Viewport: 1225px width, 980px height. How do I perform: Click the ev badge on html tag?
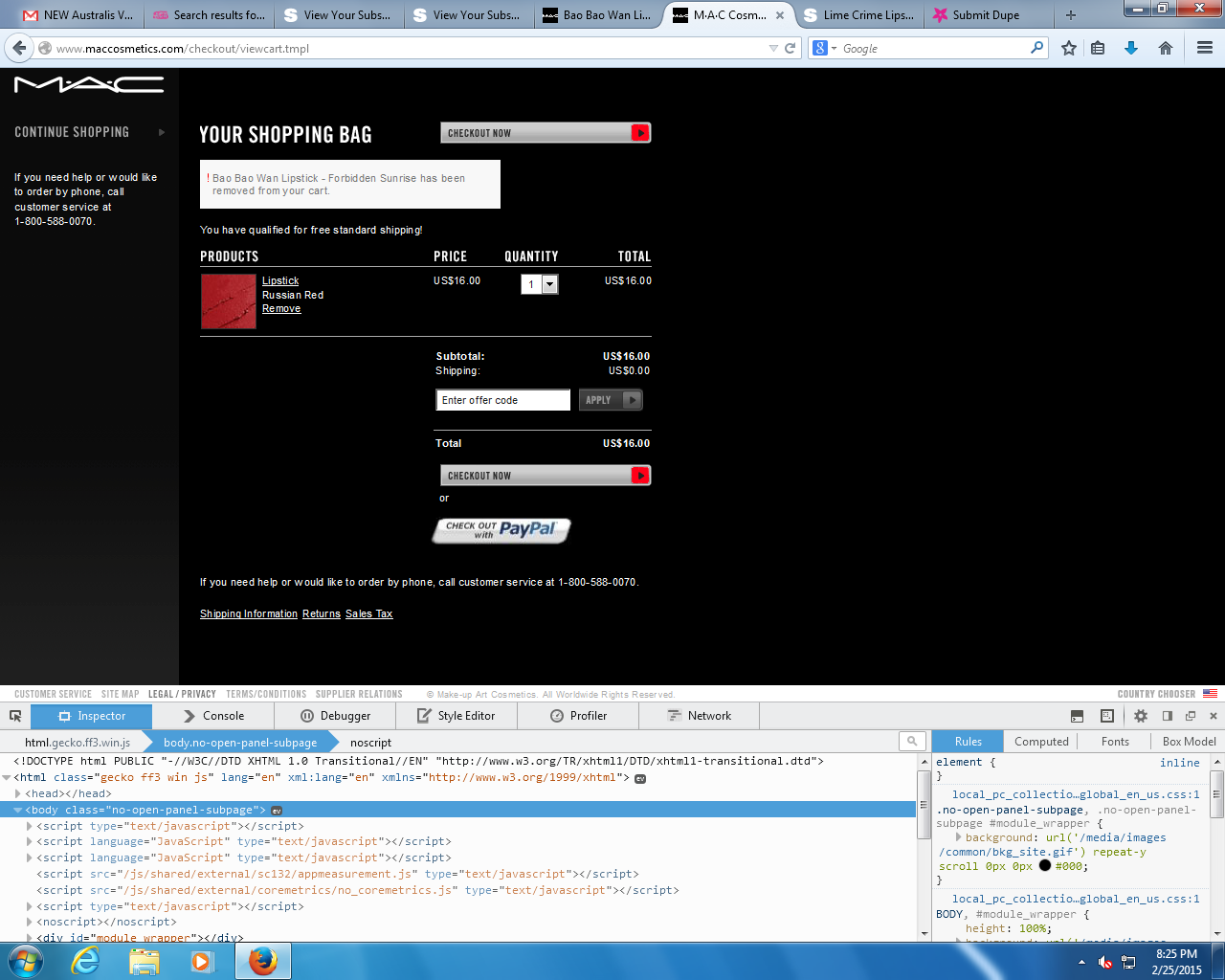tap(640, 778)
